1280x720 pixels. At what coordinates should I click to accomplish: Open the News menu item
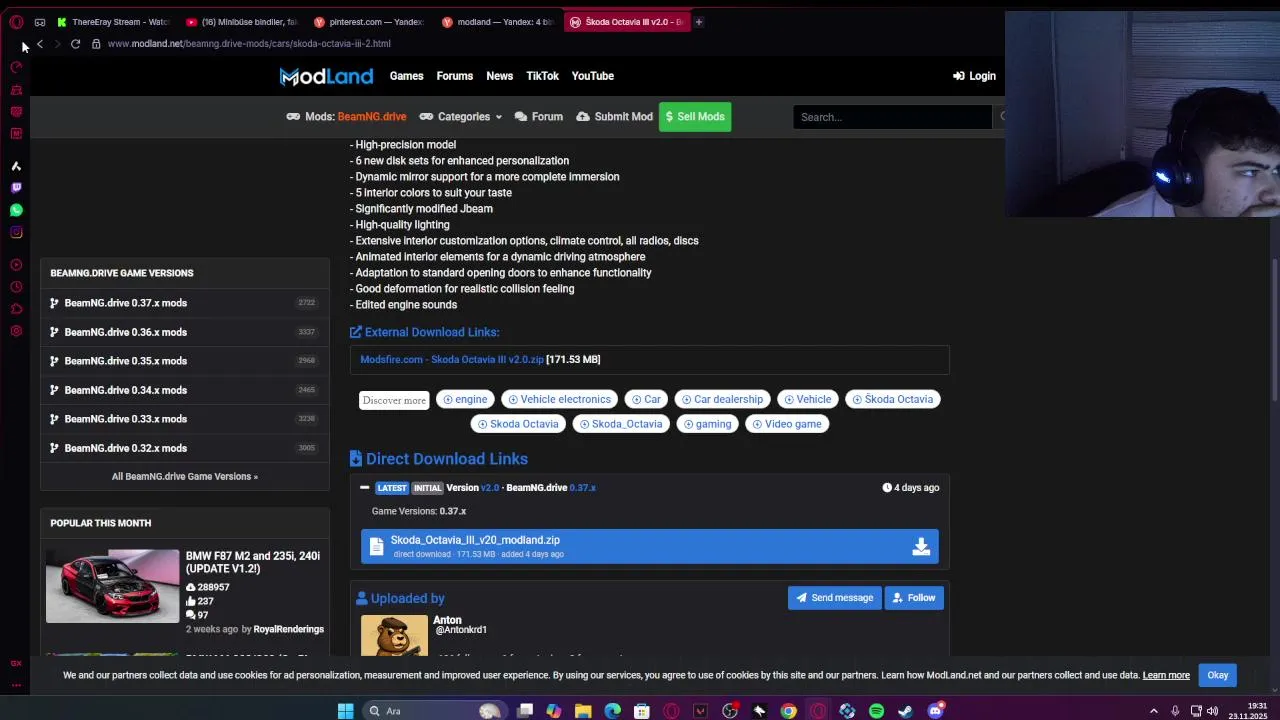[x=499, y=76]
